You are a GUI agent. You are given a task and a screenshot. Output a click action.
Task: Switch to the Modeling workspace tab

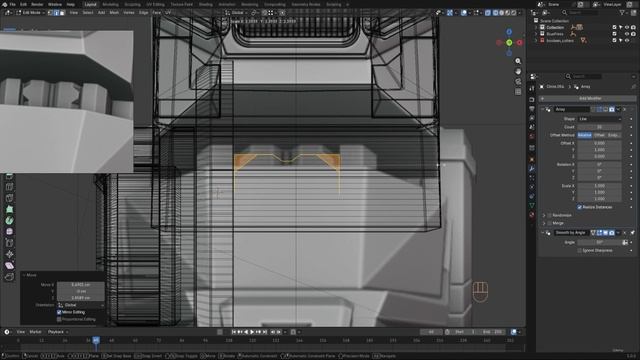tap(110, 4)
